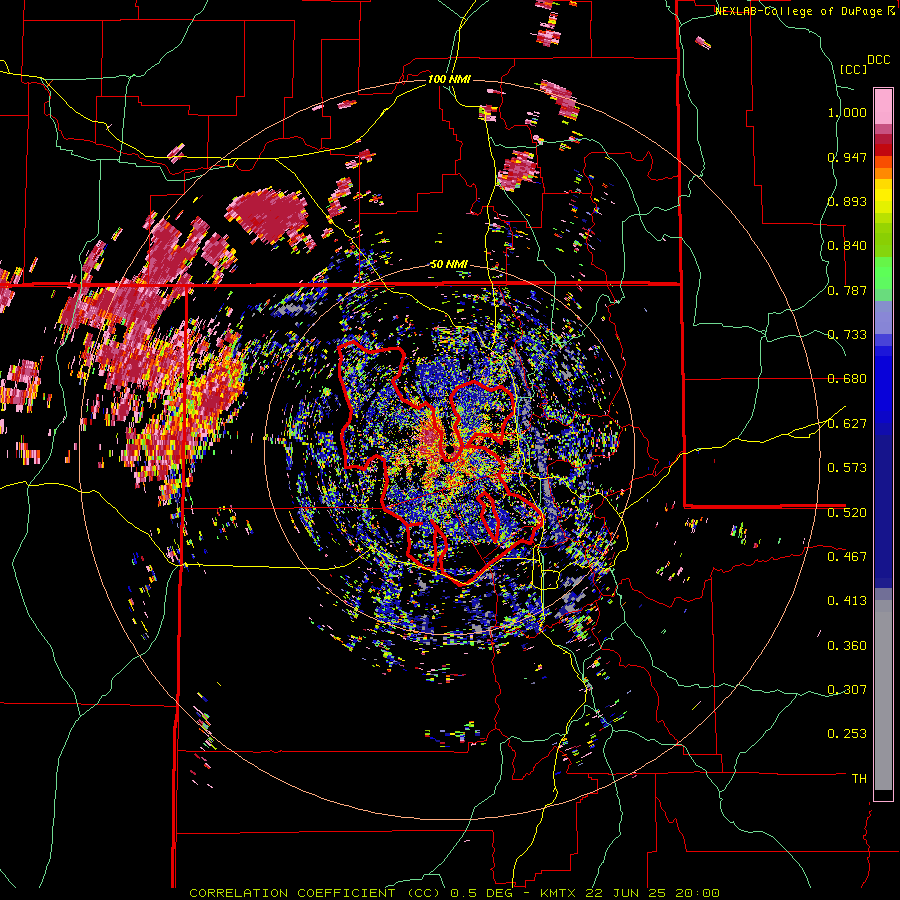Screen dimensions: 900x900
Task: Click the 22 JUN 25 20:00 timestamp
Action: click(x=652, y=893)
